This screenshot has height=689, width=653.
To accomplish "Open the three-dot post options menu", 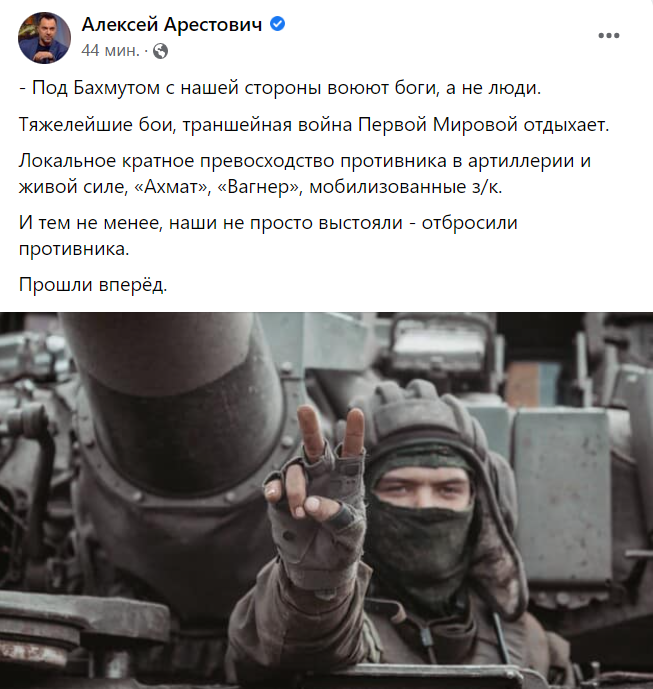I will [x=609, y=36].
